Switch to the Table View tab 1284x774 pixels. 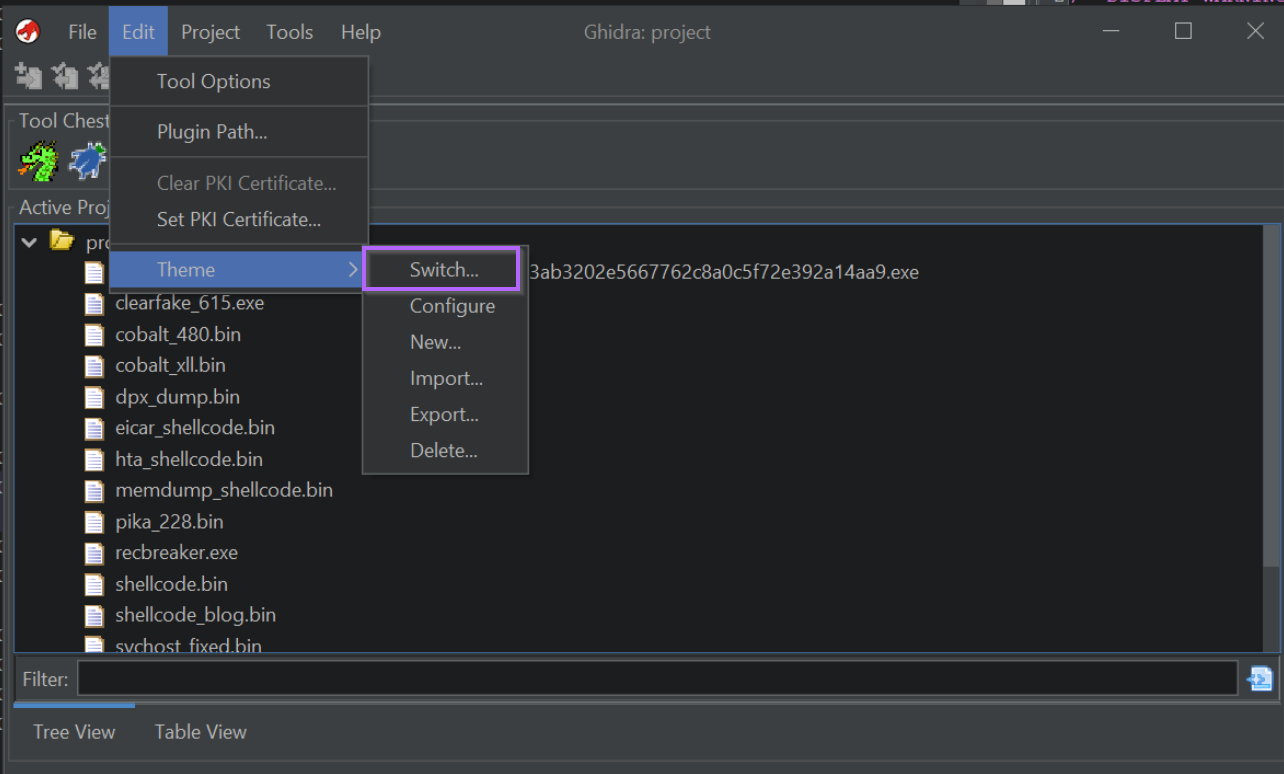click(x=200, y=731)
